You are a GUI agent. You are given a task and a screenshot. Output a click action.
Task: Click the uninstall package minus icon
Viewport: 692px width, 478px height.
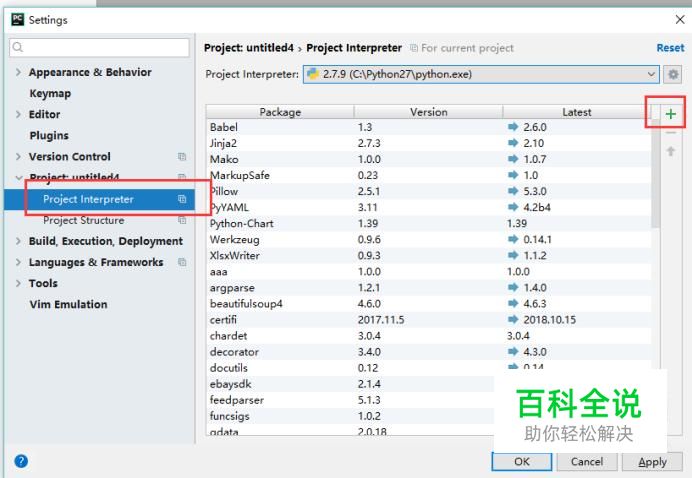click(670, 132)
